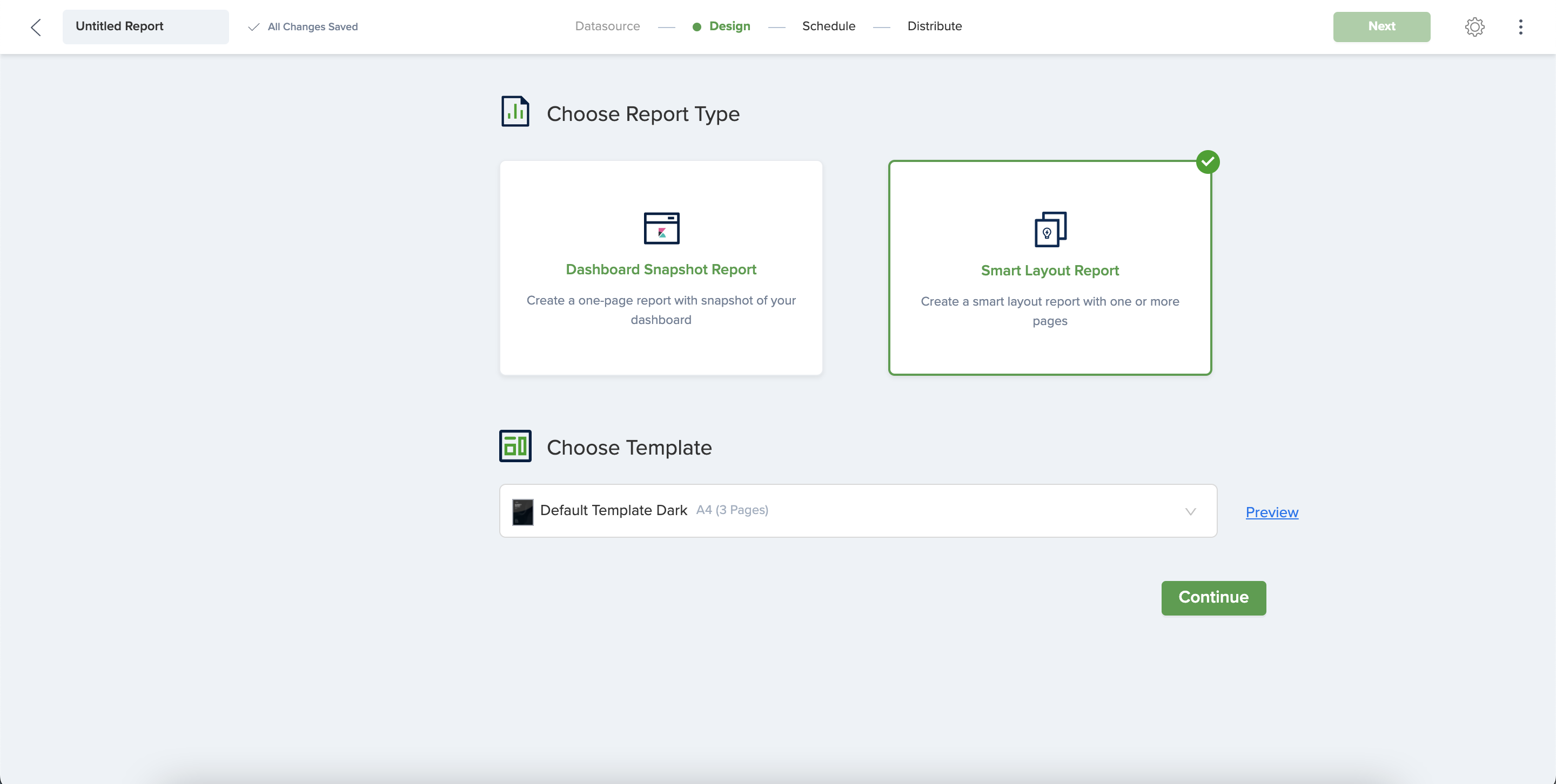This screenshot has height=784, width=1556.
Task: Click the back arrow icon
Action: [36, 26]
